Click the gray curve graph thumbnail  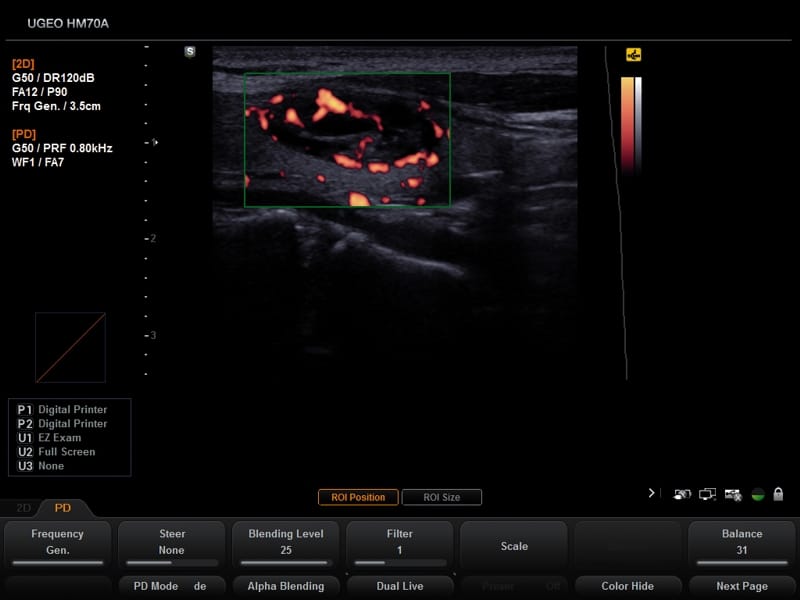(x=70, y=347)
